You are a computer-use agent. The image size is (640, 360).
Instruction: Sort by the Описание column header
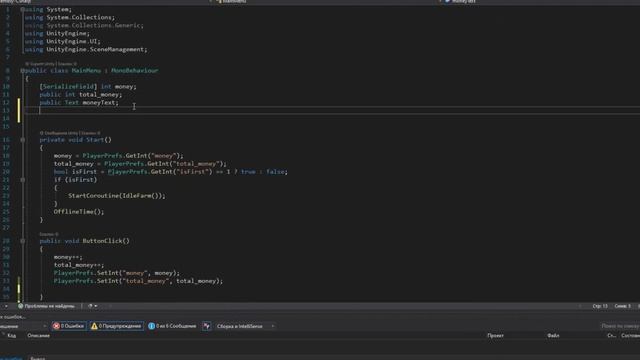tap(38, 336)
